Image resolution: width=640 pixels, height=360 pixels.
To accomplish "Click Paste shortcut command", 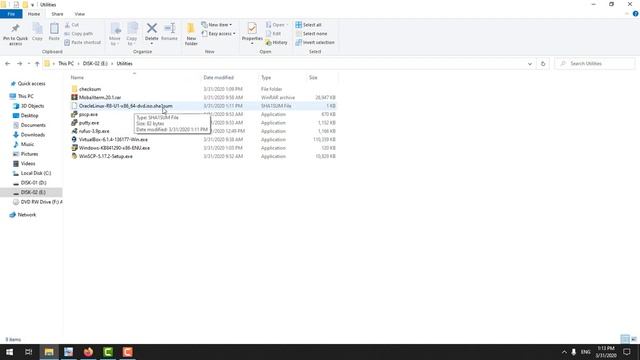I will pos(82,42).
